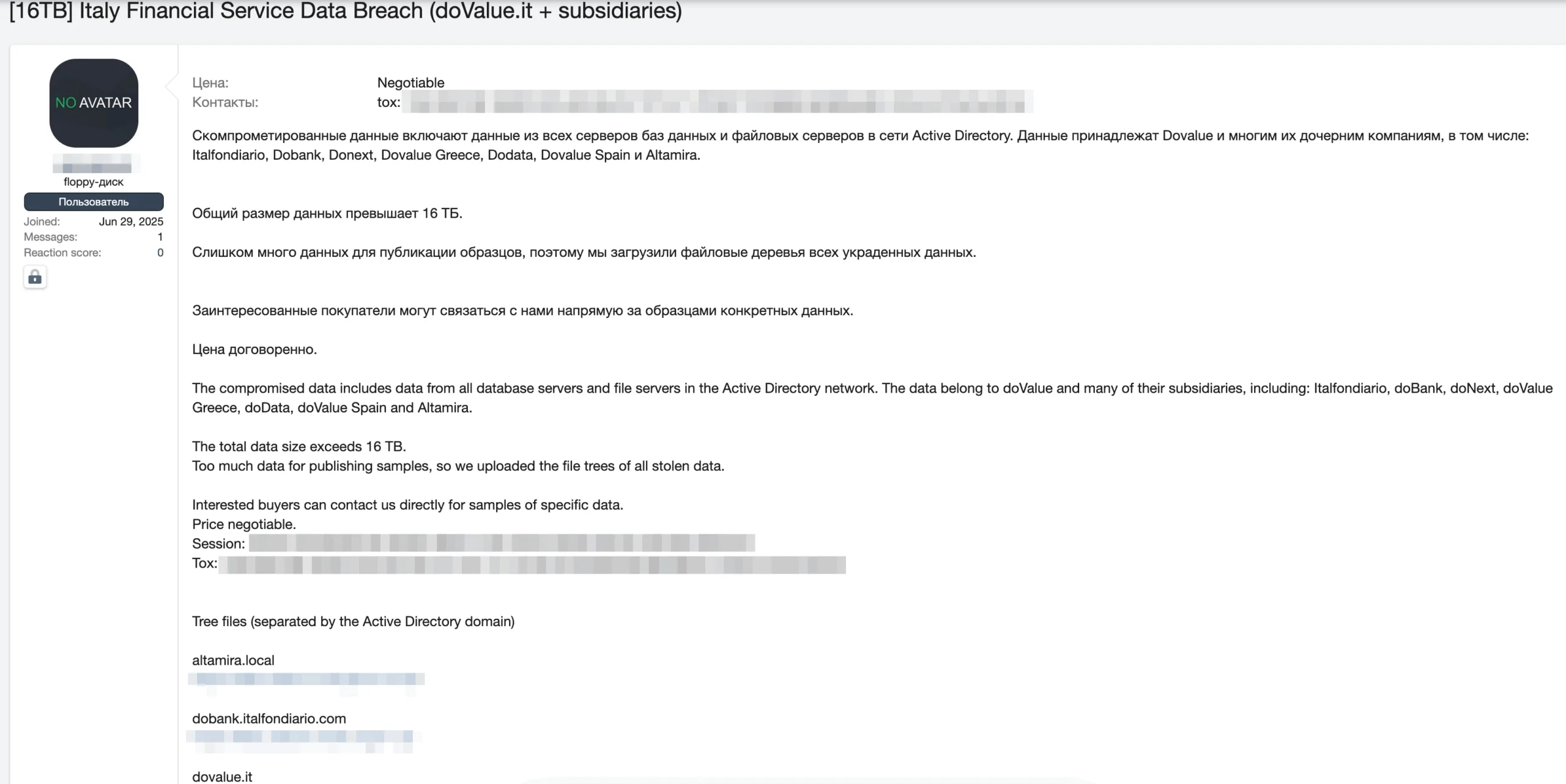Click the Messages count value

click(160, 237)
